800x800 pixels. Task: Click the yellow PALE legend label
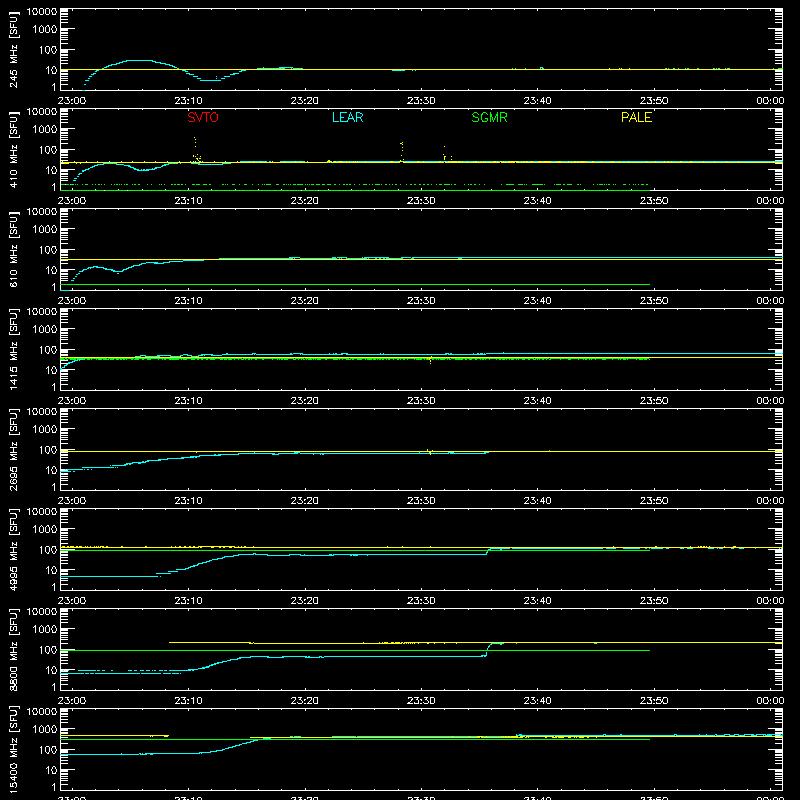pyautogui.click(x=636, y=117)
